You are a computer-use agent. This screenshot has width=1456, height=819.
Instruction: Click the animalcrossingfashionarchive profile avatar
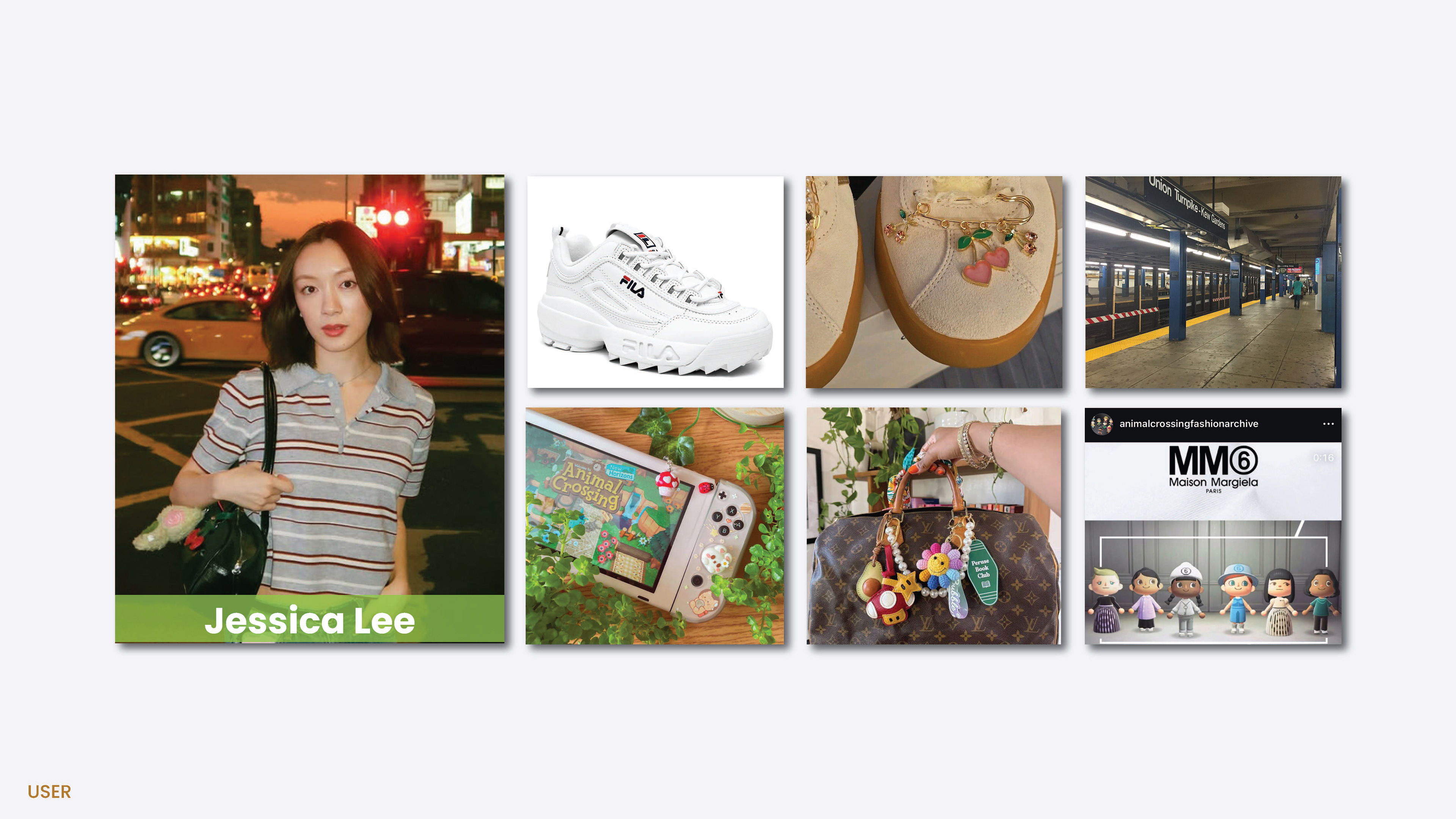coord(1101,424)
